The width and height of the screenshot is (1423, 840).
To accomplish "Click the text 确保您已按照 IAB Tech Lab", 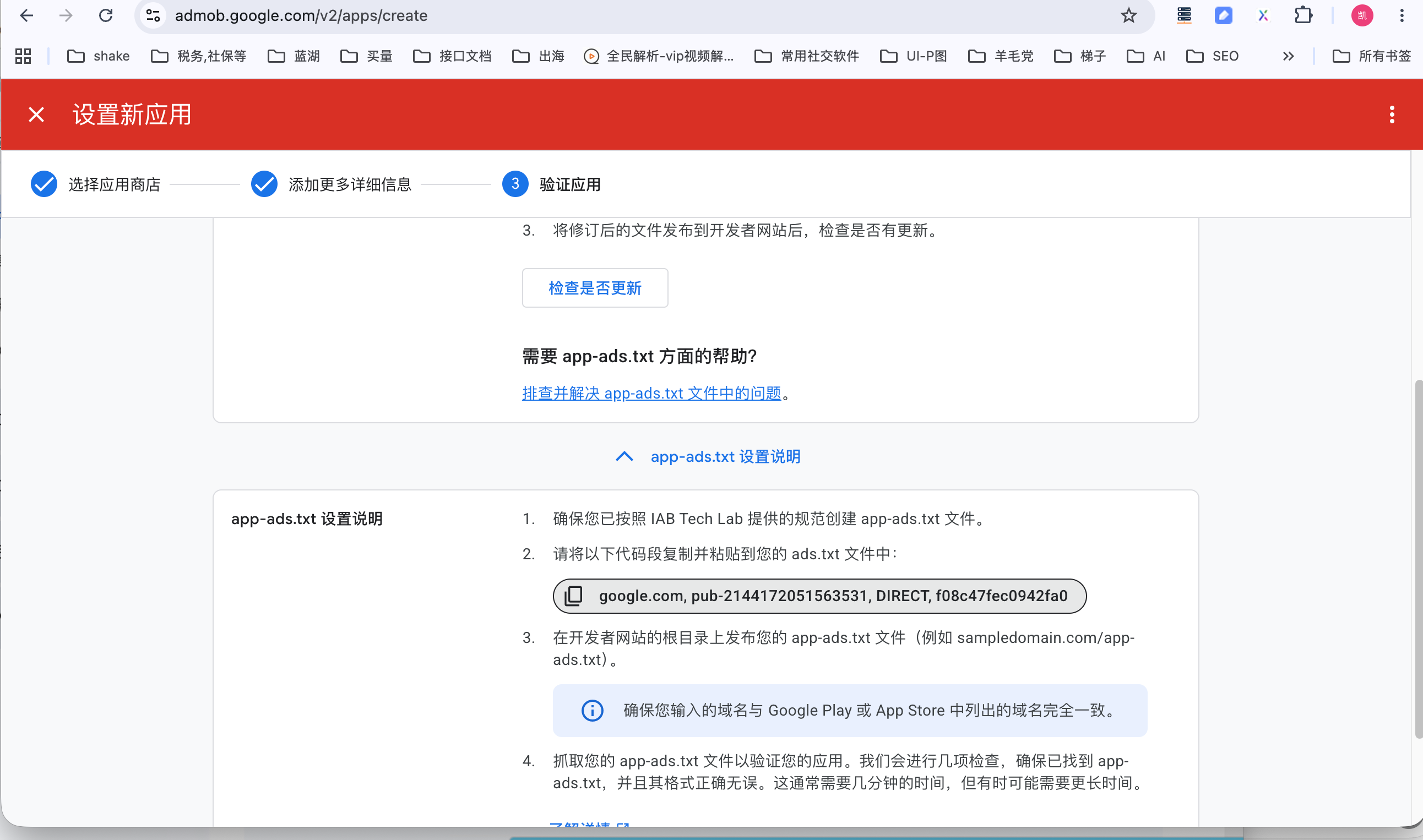I will pyautogui.click(x=648, y=519).
